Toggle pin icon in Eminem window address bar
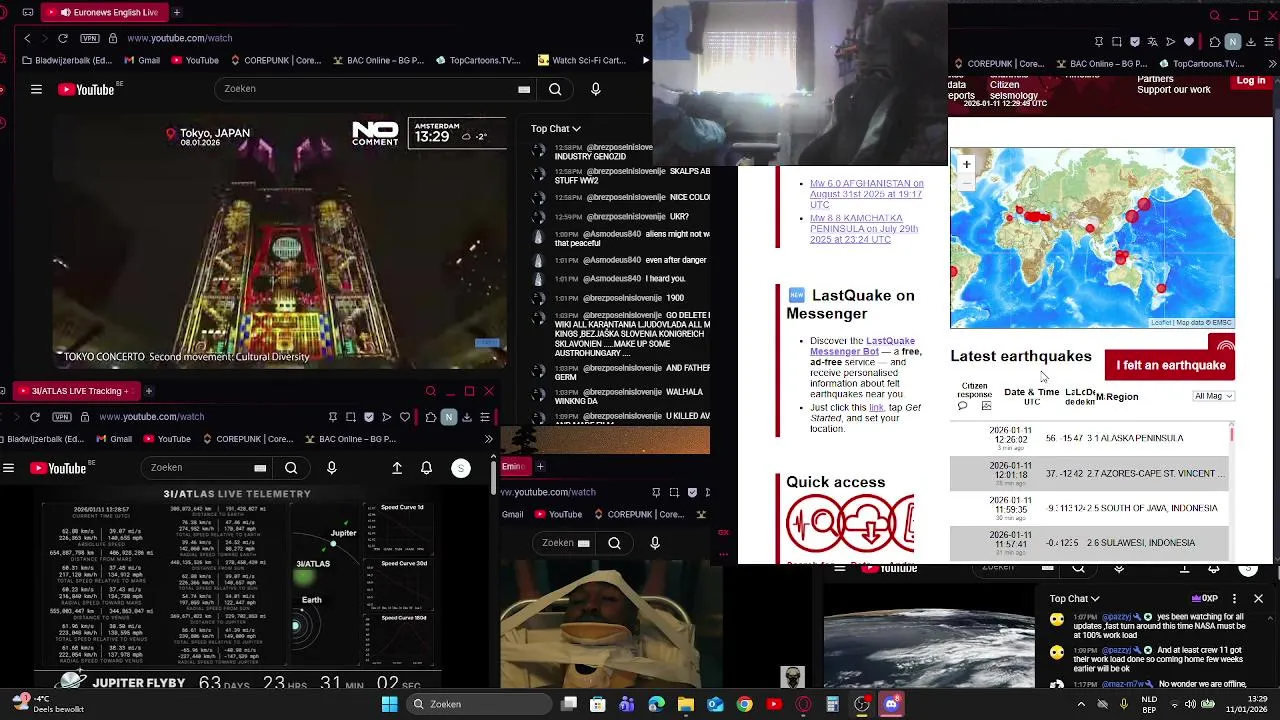The width and height of the screenshot is (1280, 720). [656, 492]
